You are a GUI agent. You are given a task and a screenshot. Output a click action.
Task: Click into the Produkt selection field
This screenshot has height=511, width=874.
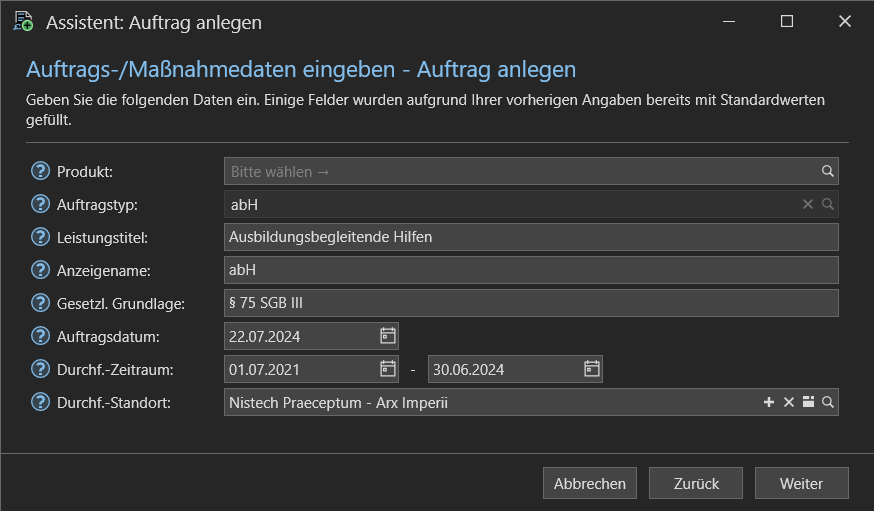click(x=521, y=171)
